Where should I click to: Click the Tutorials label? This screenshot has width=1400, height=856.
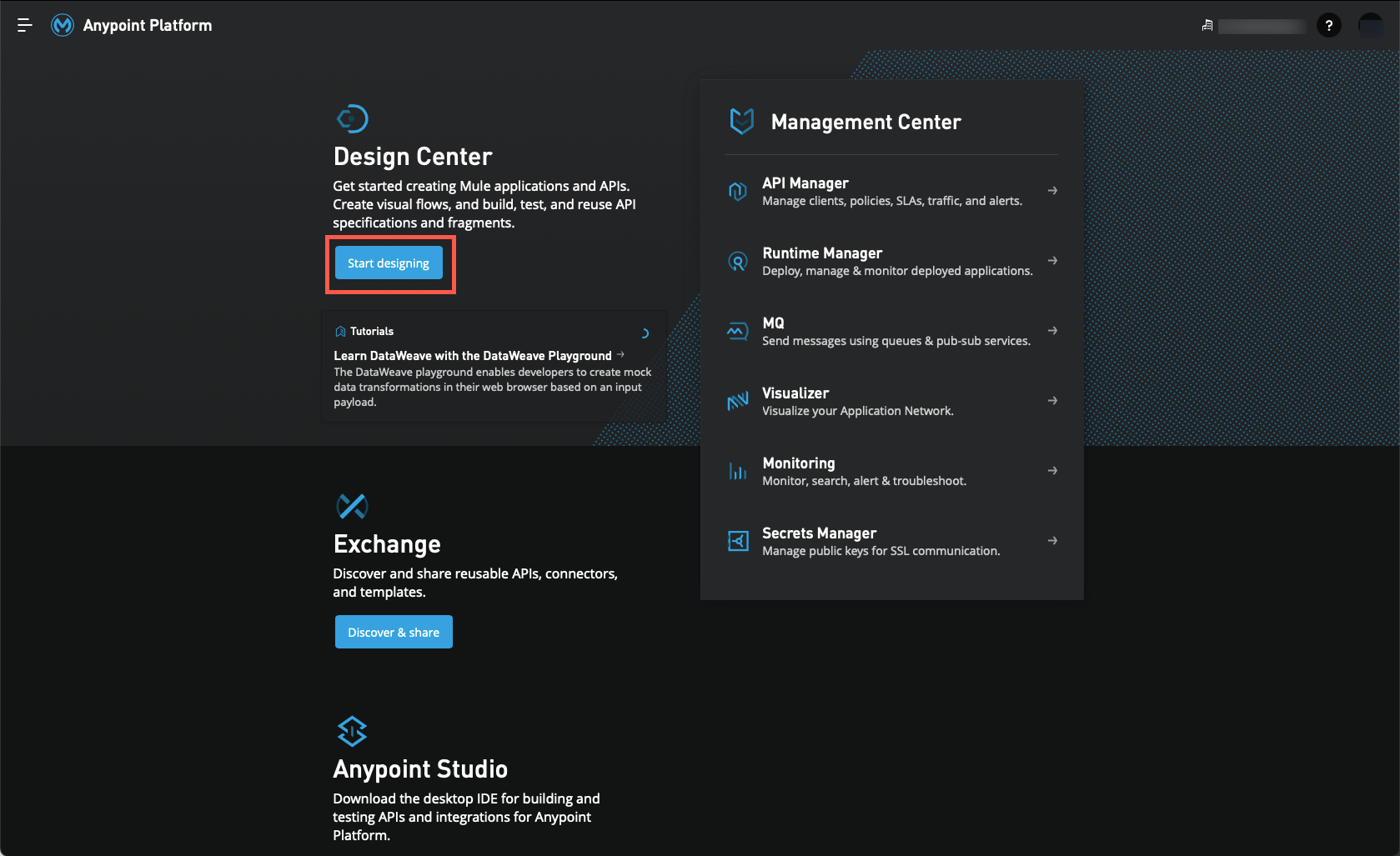pyautogui.click(x=372, y=332)
